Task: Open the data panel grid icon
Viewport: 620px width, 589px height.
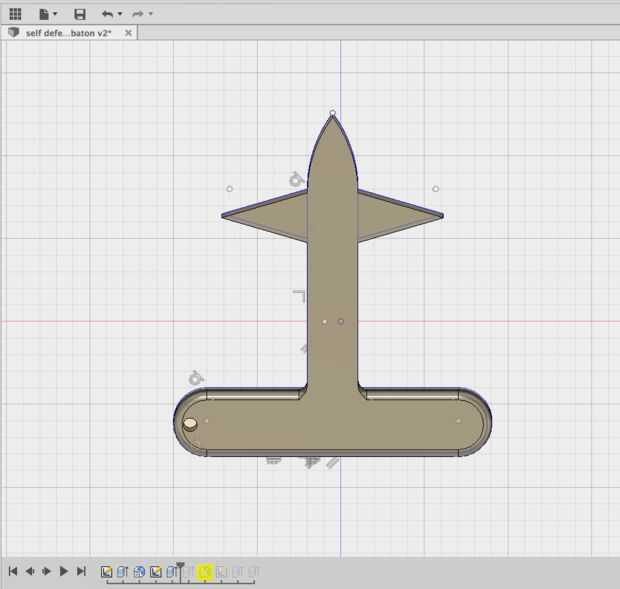Action: [15, 14]
